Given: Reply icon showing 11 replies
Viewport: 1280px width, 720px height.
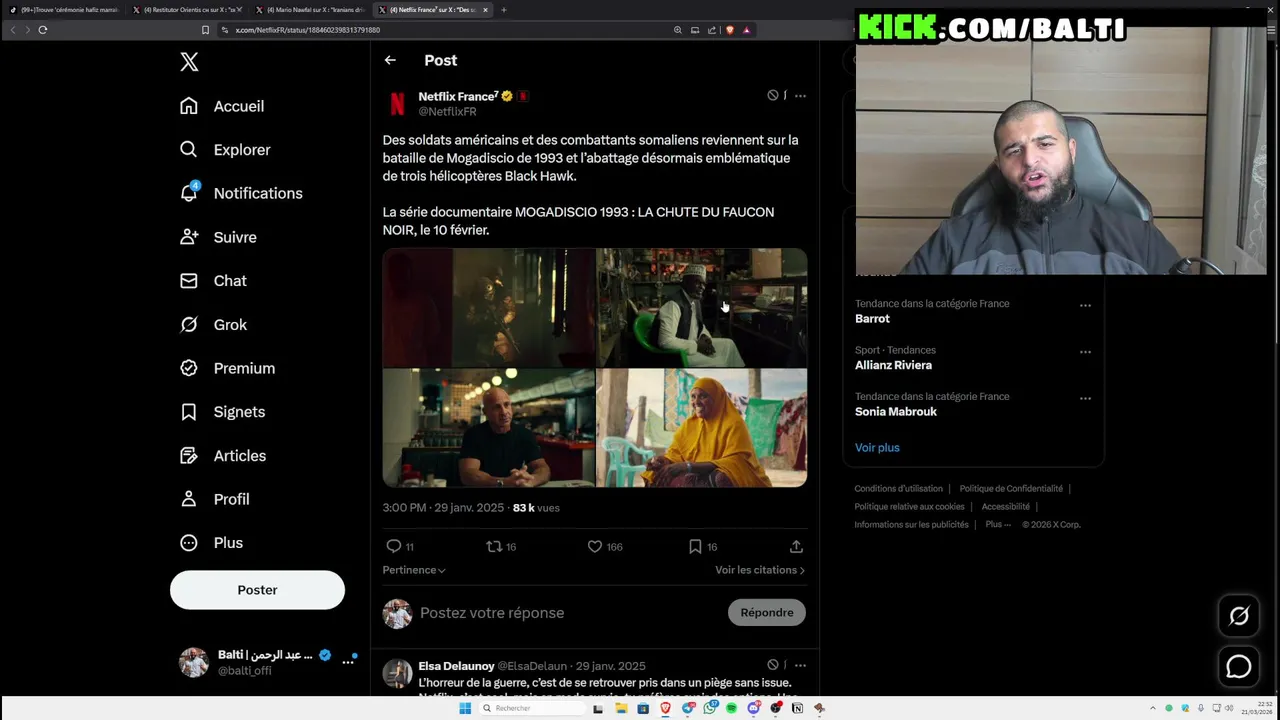Looking at the screenshot, I should (400, 547).
